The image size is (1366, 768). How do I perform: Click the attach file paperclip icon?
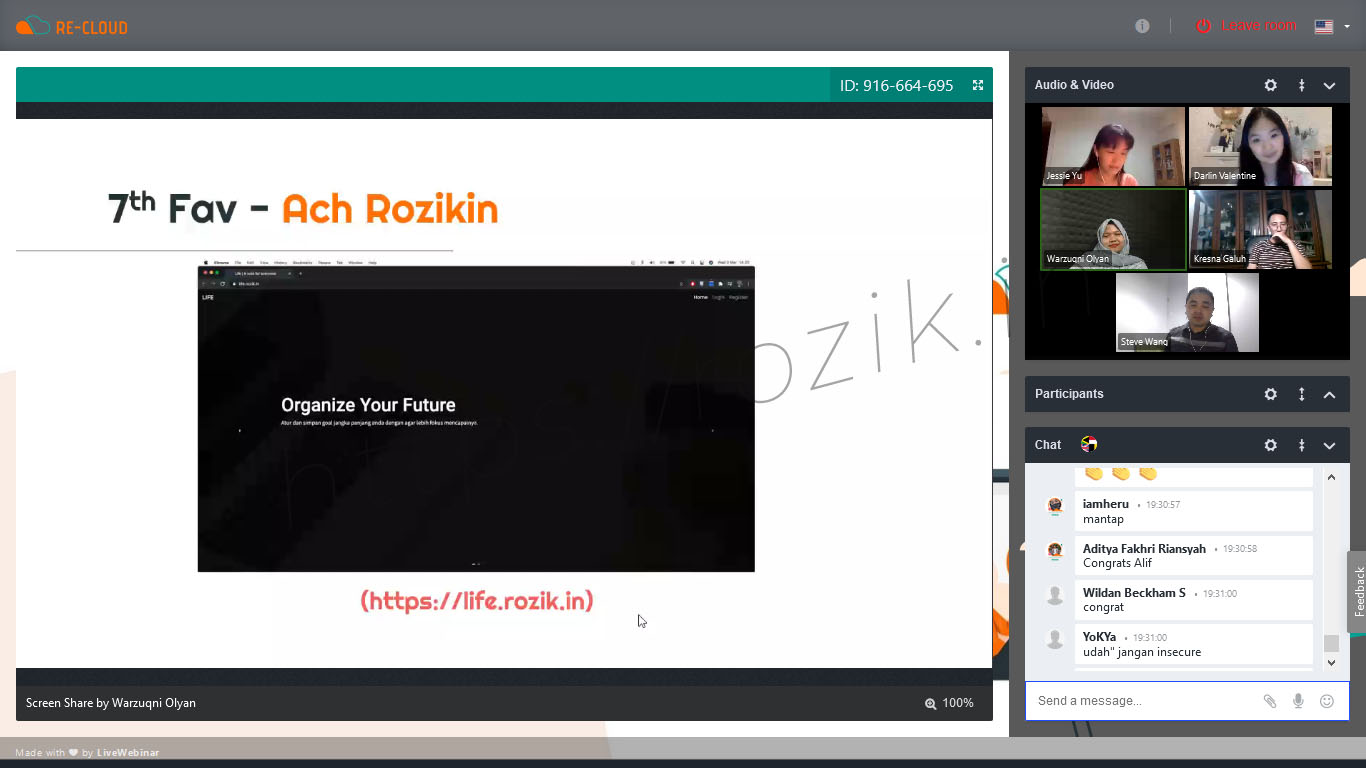(x=1269, y=701)
